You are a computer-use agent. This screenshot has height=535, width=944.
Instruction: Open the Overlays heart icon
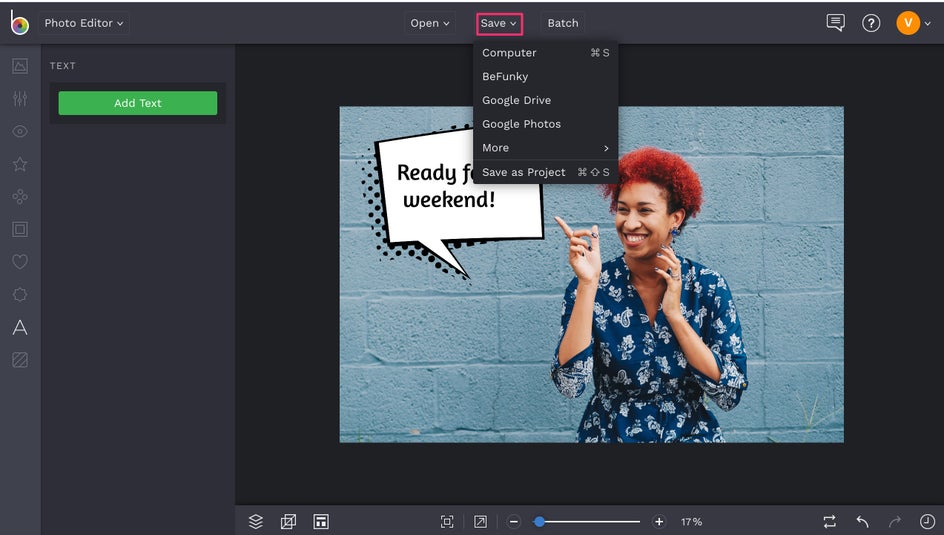pyautogui.click(x=20, y=262)
